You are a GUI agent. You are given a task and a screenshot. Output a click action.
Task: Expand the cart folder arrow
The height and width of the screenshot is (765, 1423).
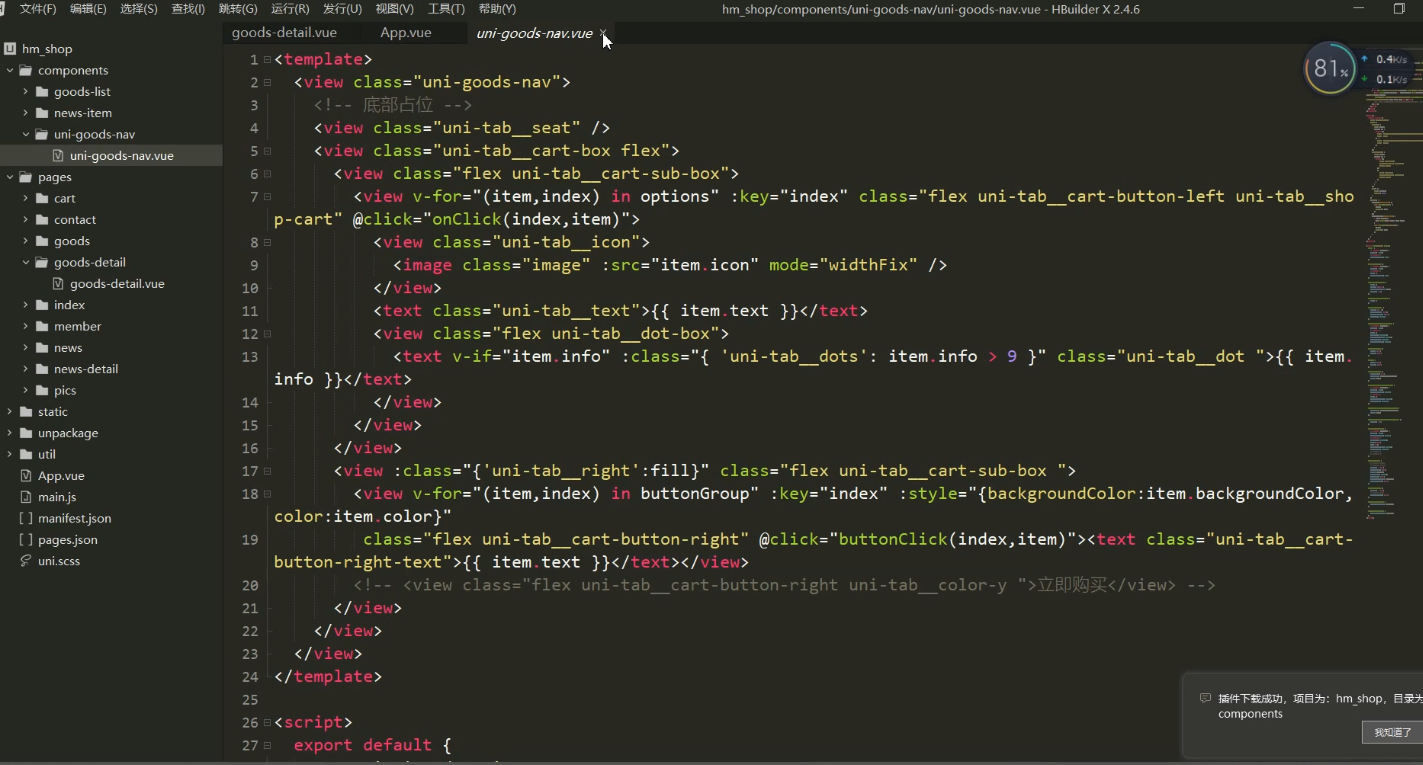26,198
